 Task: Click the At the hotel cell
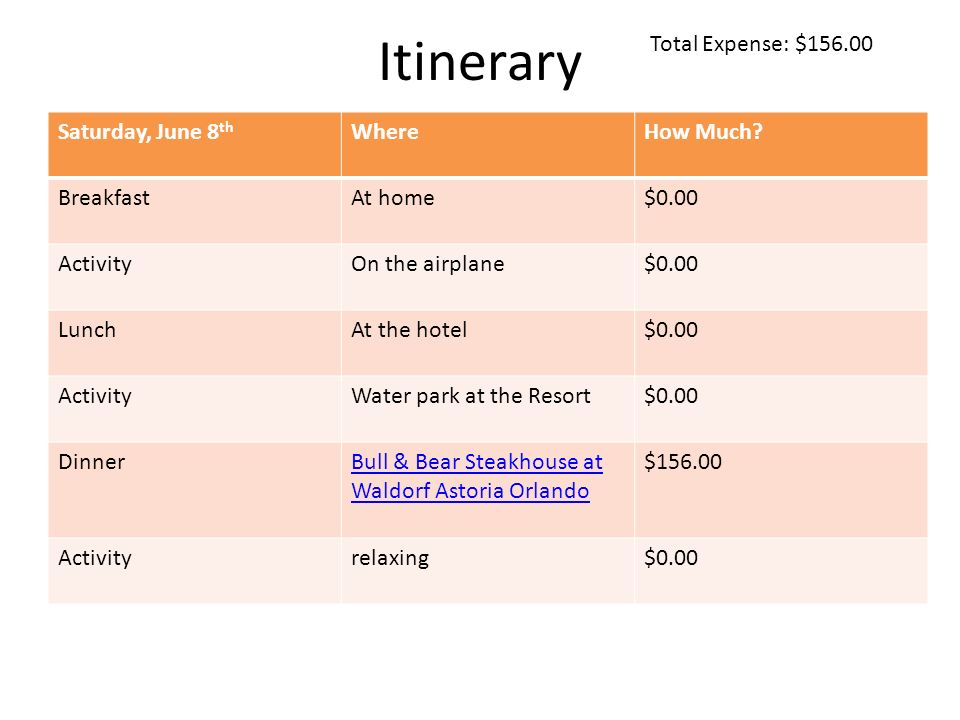tap(487, 342)
